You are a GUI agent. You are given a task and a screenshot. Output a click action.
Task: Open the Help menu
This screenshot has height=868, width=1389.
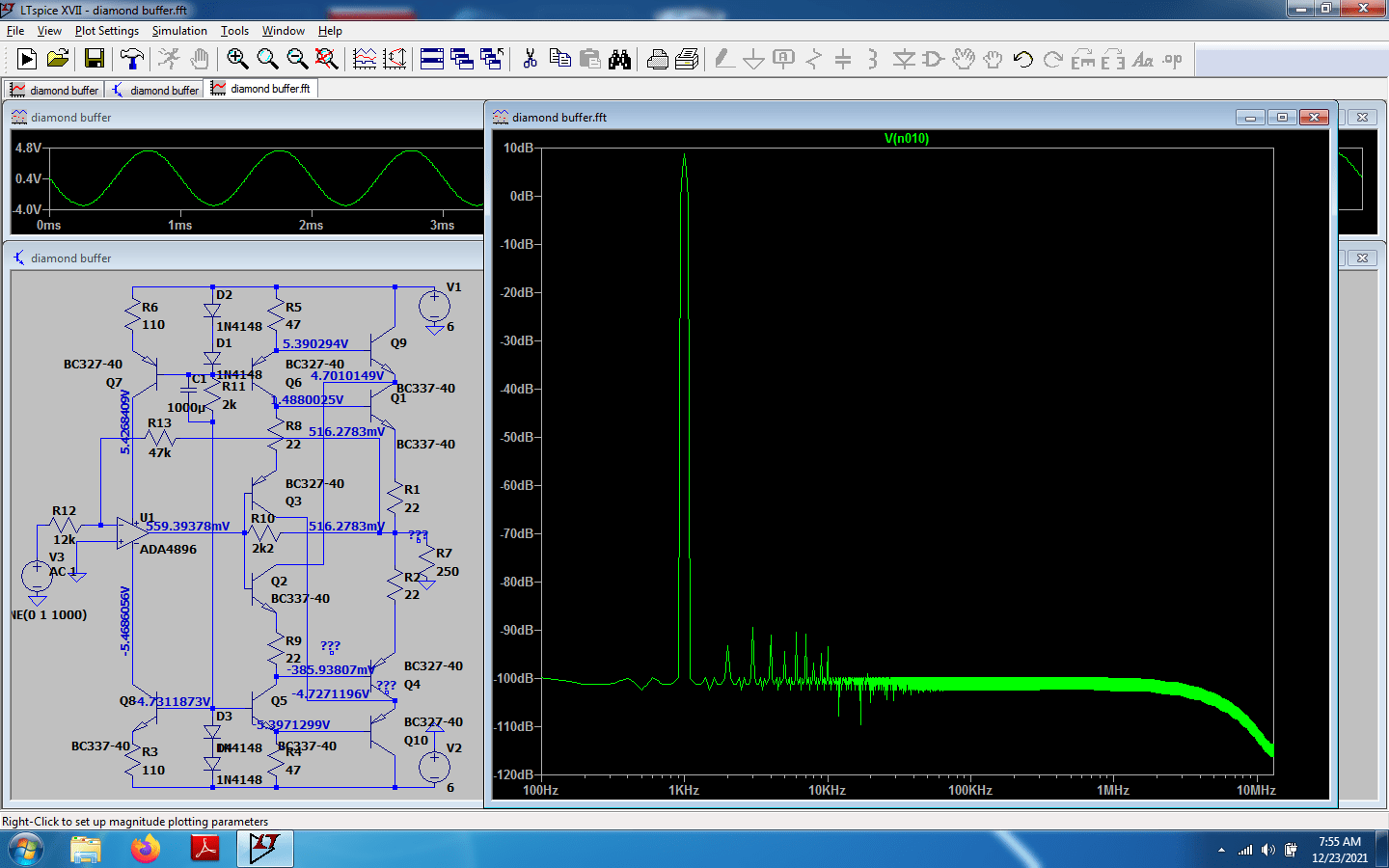[x=330, y=31]
